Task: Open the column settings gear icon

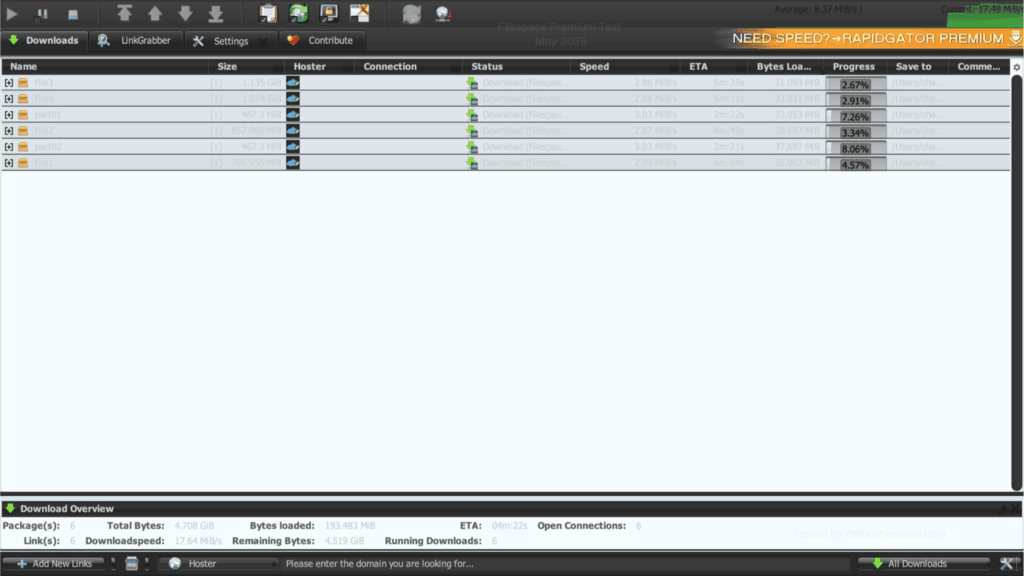Action: (1016, 67)
